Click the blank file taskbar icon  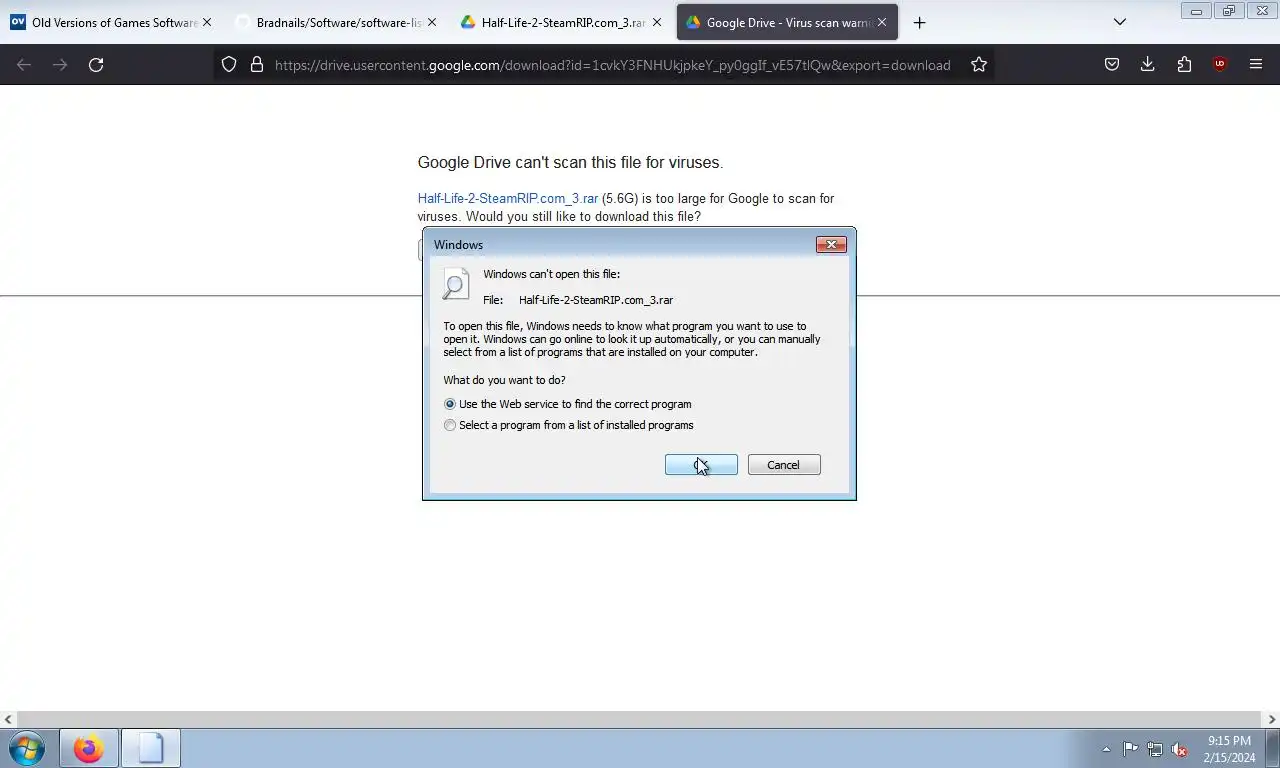click(x=151, y=748)
